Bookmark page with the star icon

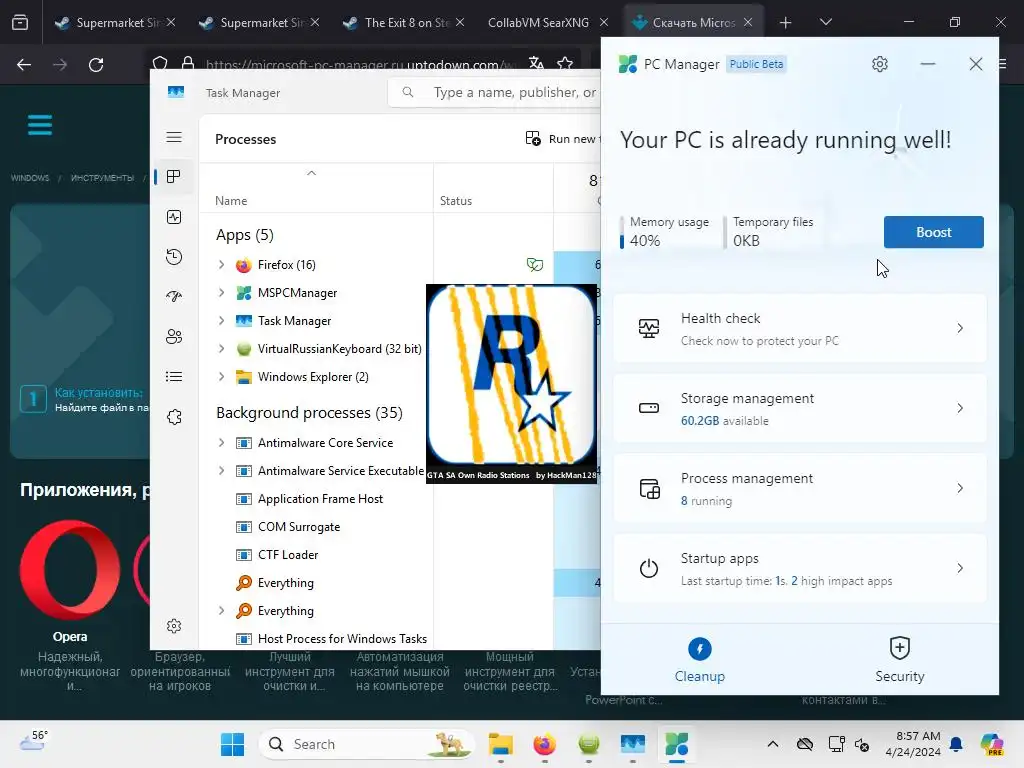(565, 63)
